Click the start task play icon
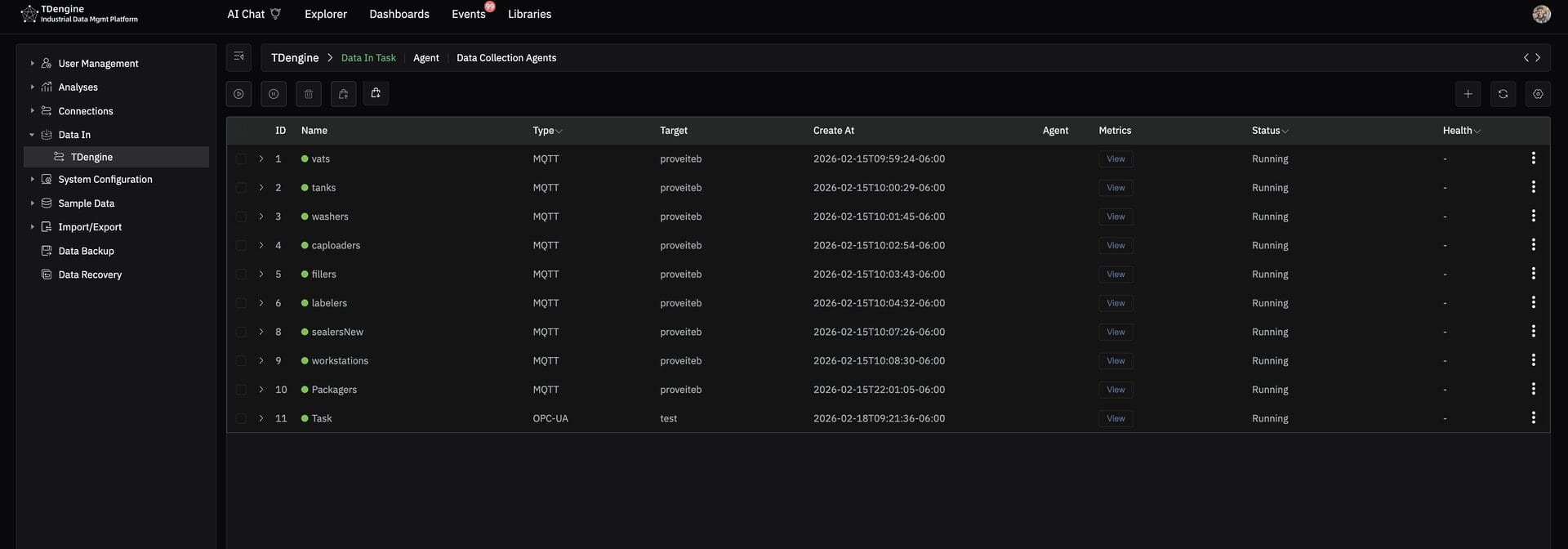The image size is (1568, 549). click(238, 94)
